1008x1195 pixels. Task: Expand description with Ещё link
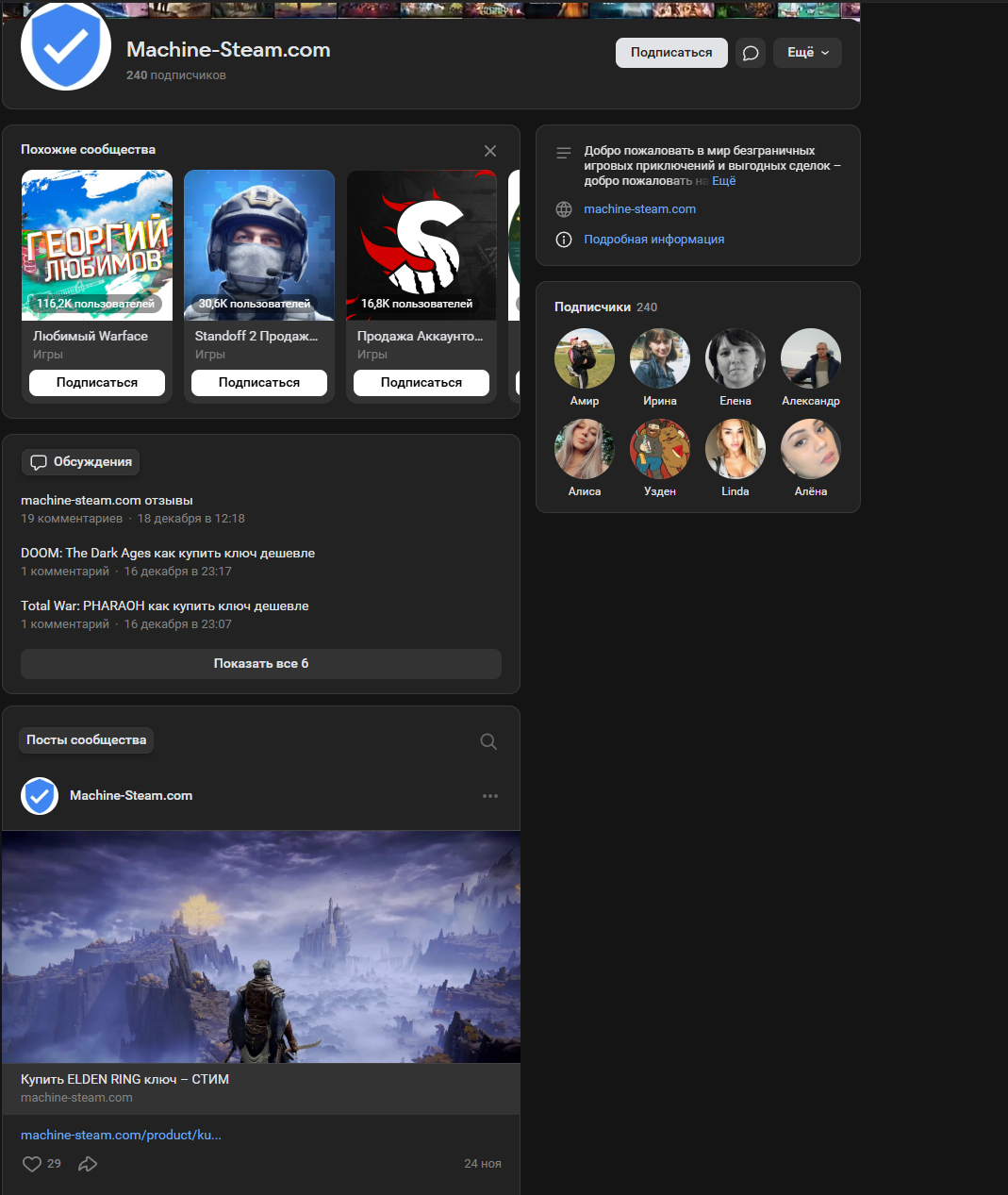(723, 181)
